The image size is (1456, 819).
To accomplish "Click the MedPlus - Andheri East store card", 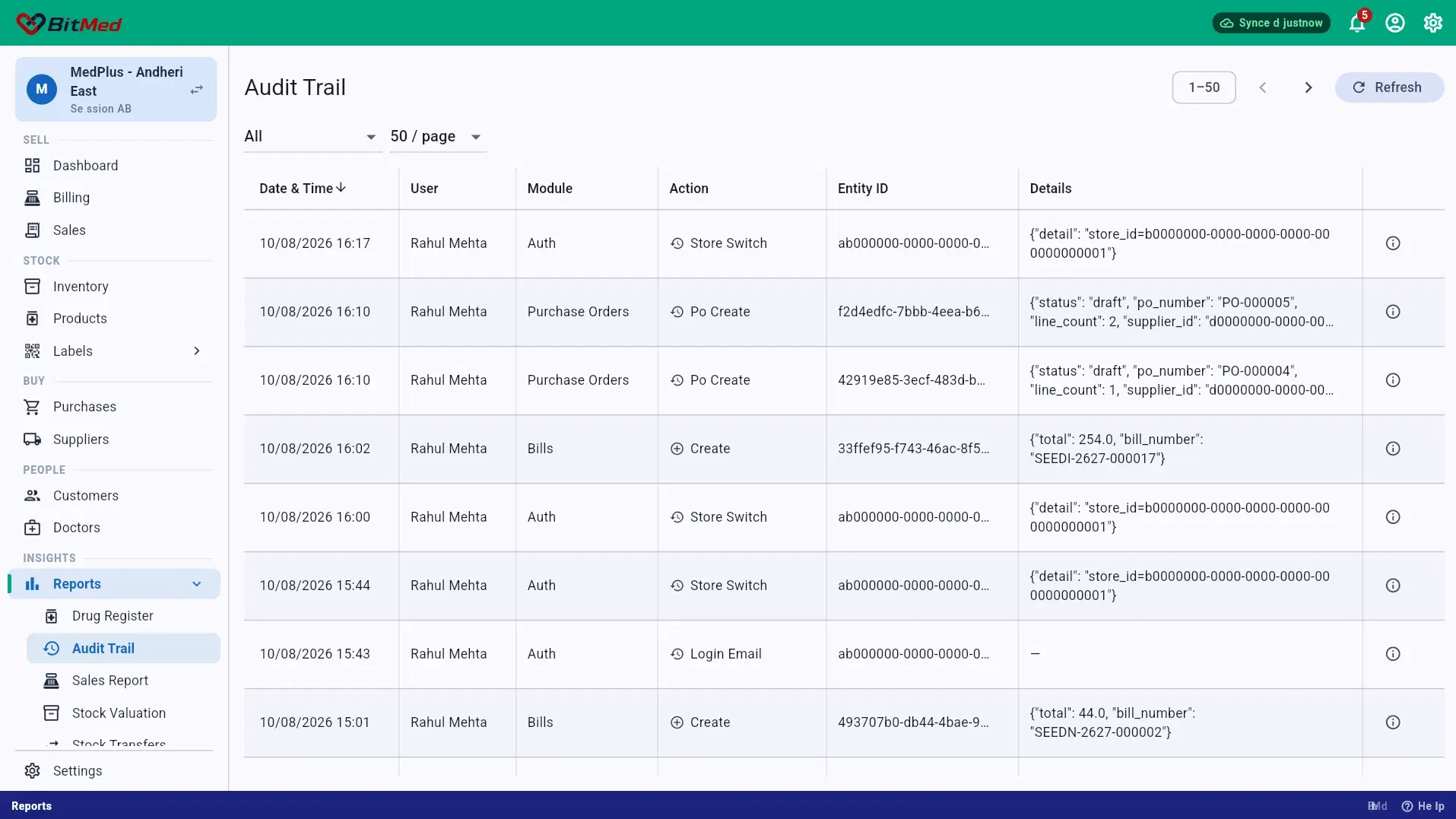I will coord(116,90).
